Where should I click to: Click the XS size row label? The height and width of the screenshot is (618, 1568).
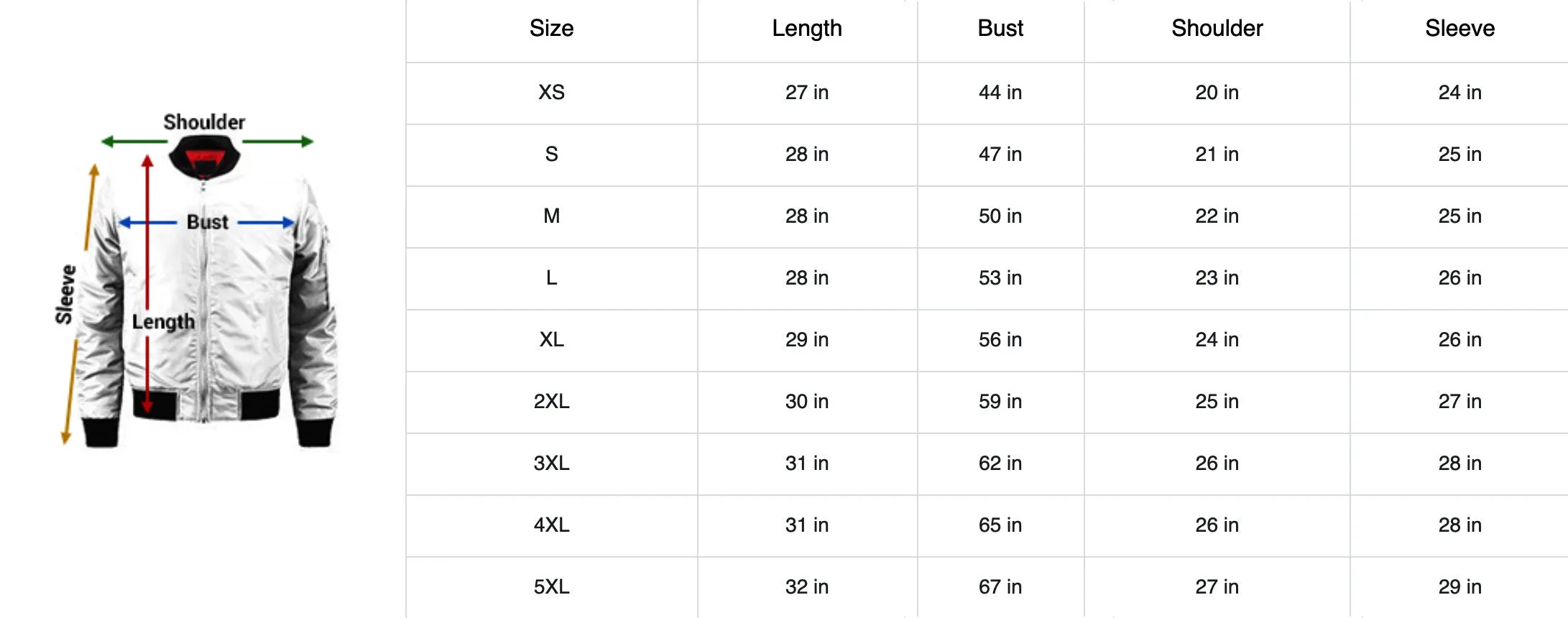[x=551, y=92]
